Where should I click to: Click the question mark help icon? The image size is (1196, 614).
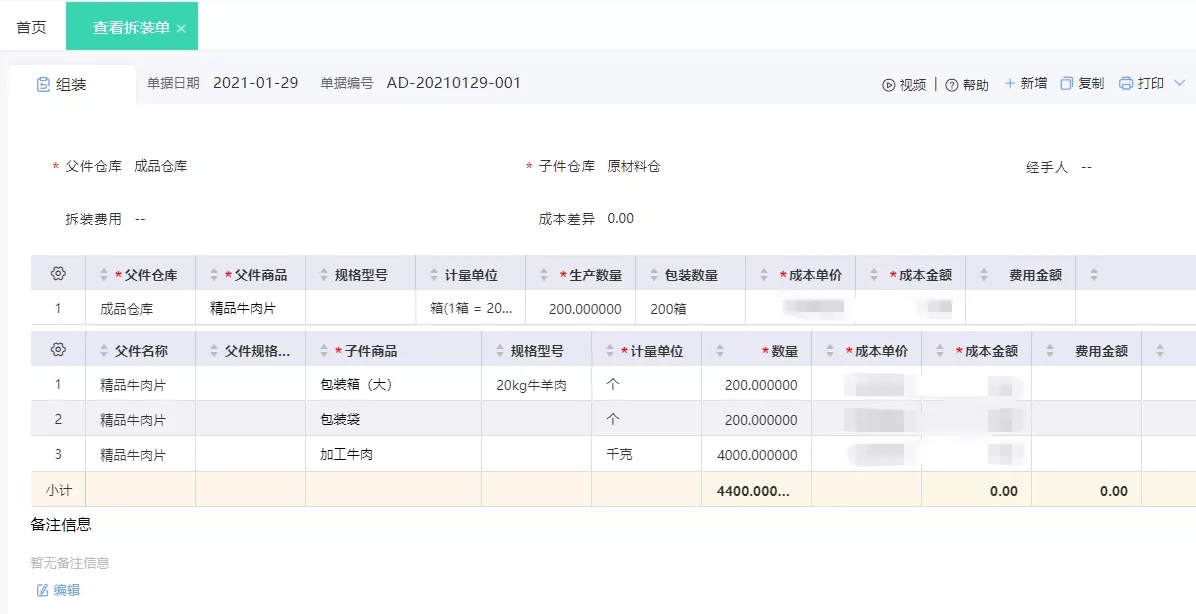(x=951, y=84)
